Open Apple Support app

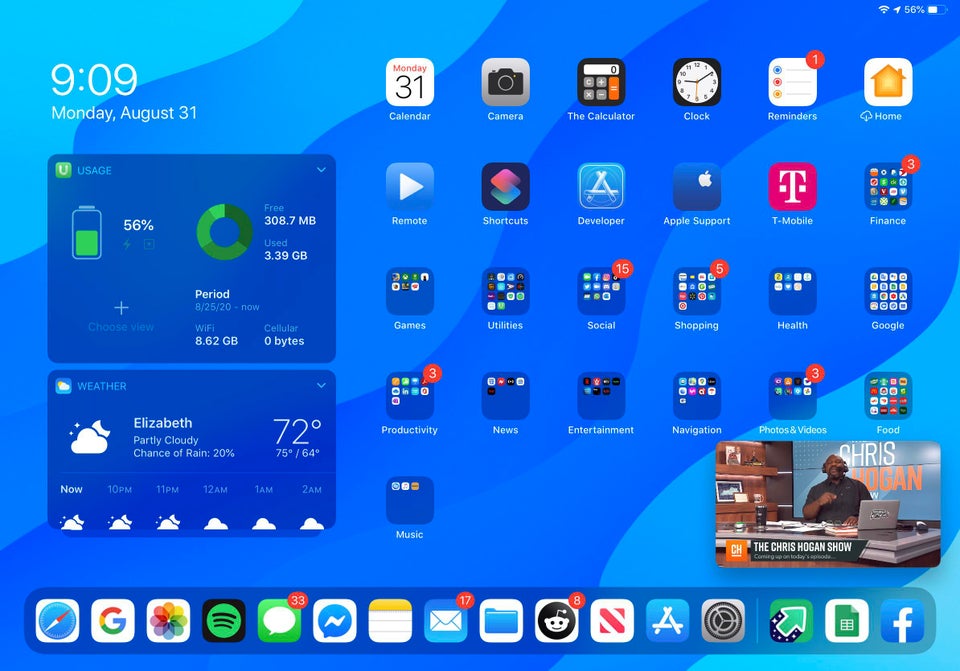tap(697, 187)
